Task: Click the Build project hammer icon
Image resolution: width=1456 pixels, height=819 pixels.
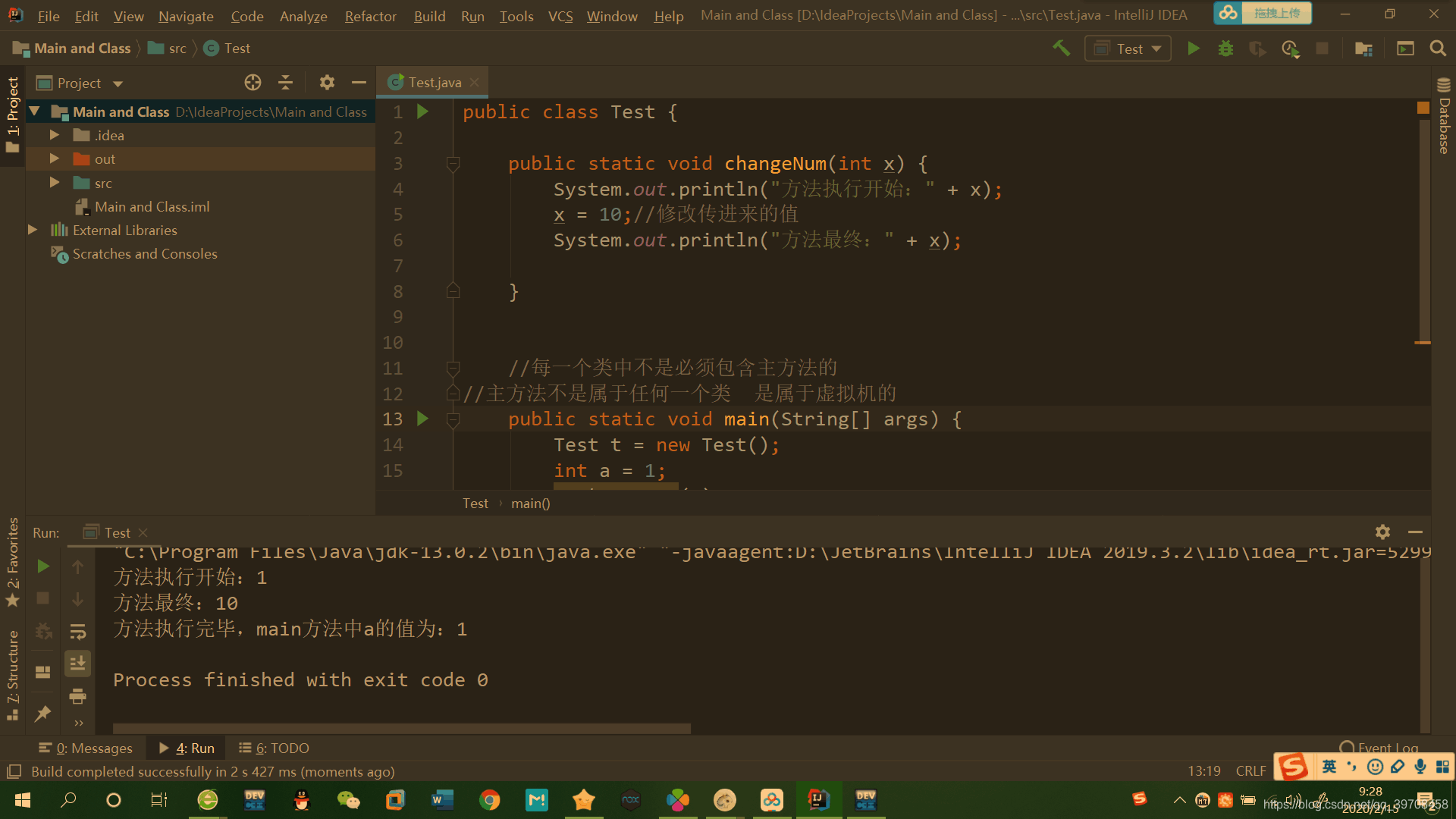Action: [1061, 49]
